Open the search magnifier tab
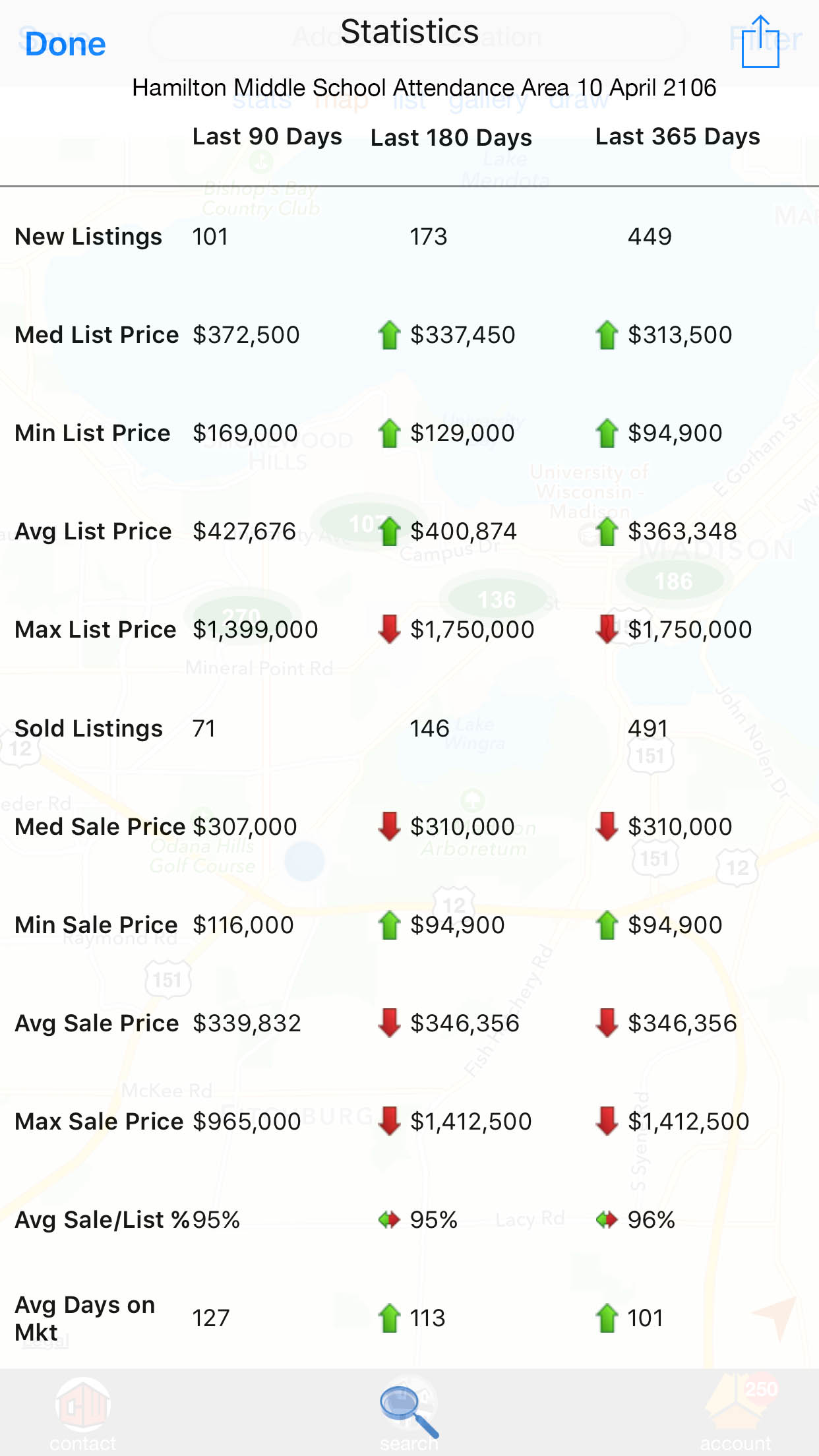The width and height of the screenshot is (819, 1456). tap(409, 1412)
